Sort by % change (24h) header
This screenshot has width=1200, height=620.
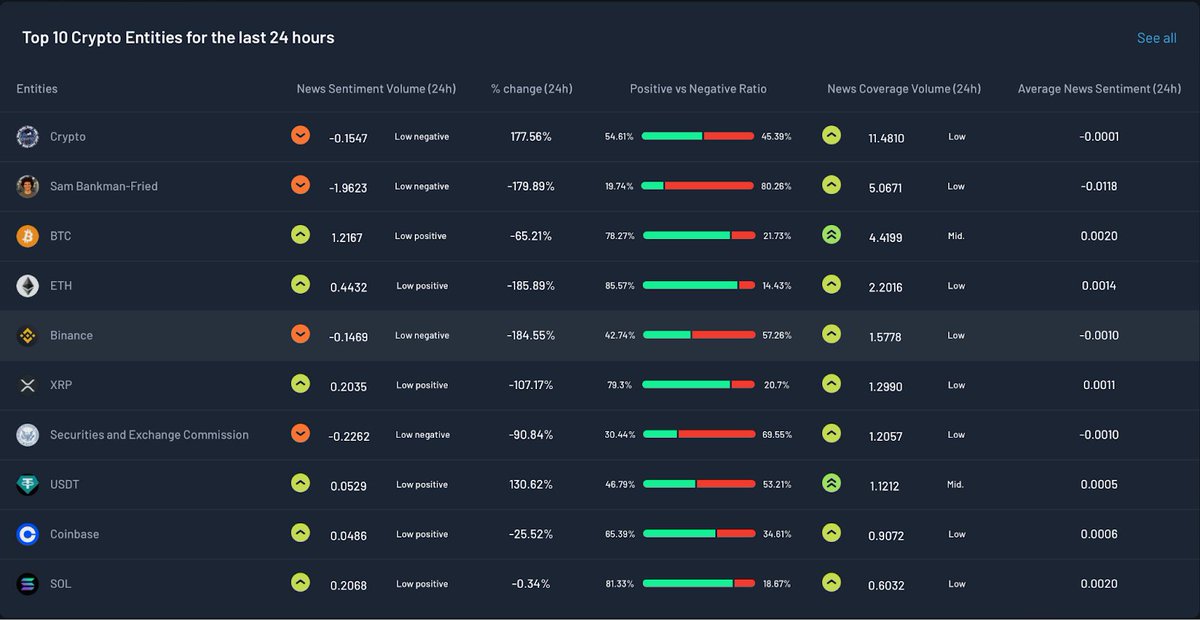532,89
